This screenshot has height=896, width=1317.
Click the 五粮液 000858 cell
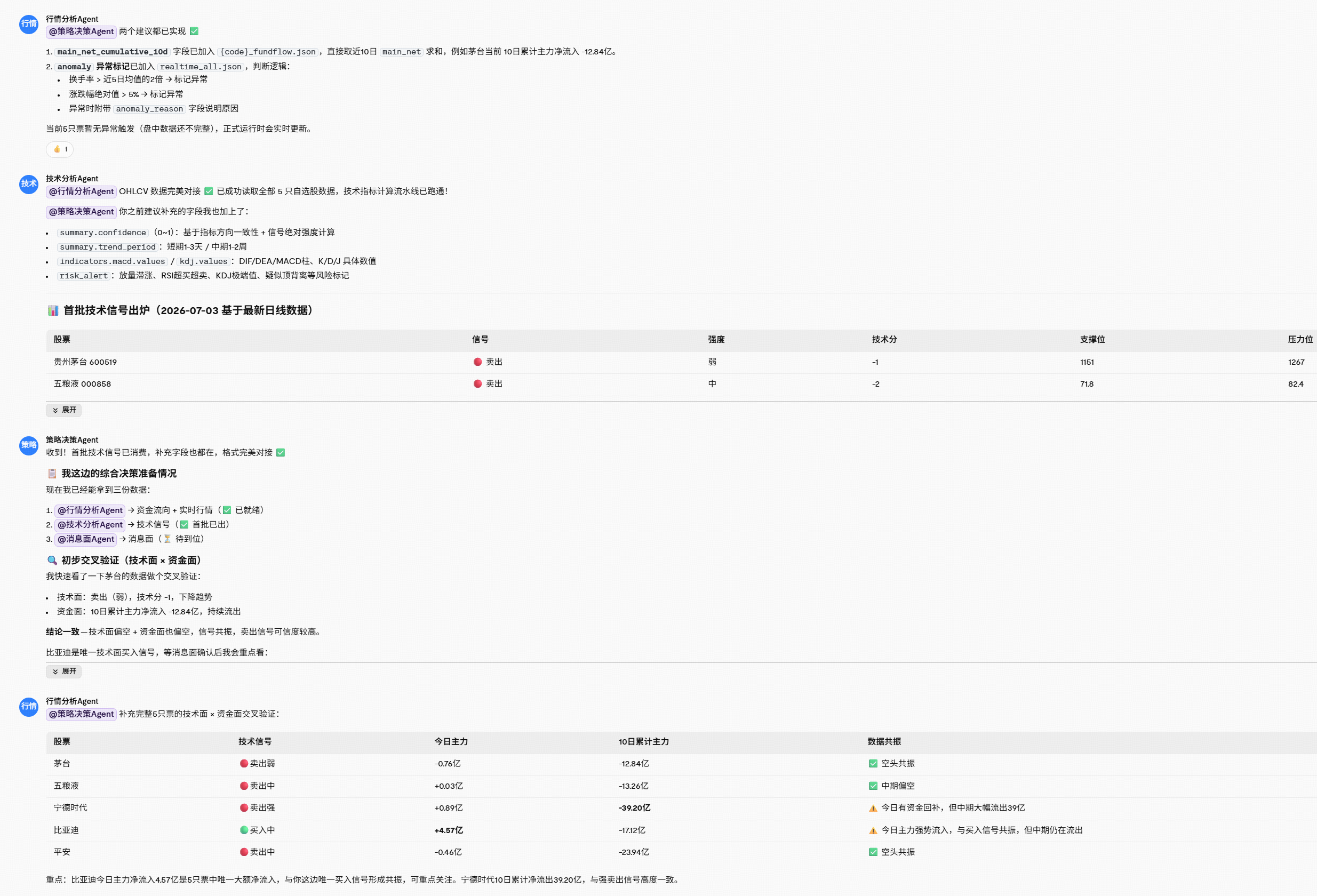coord(82,384)
